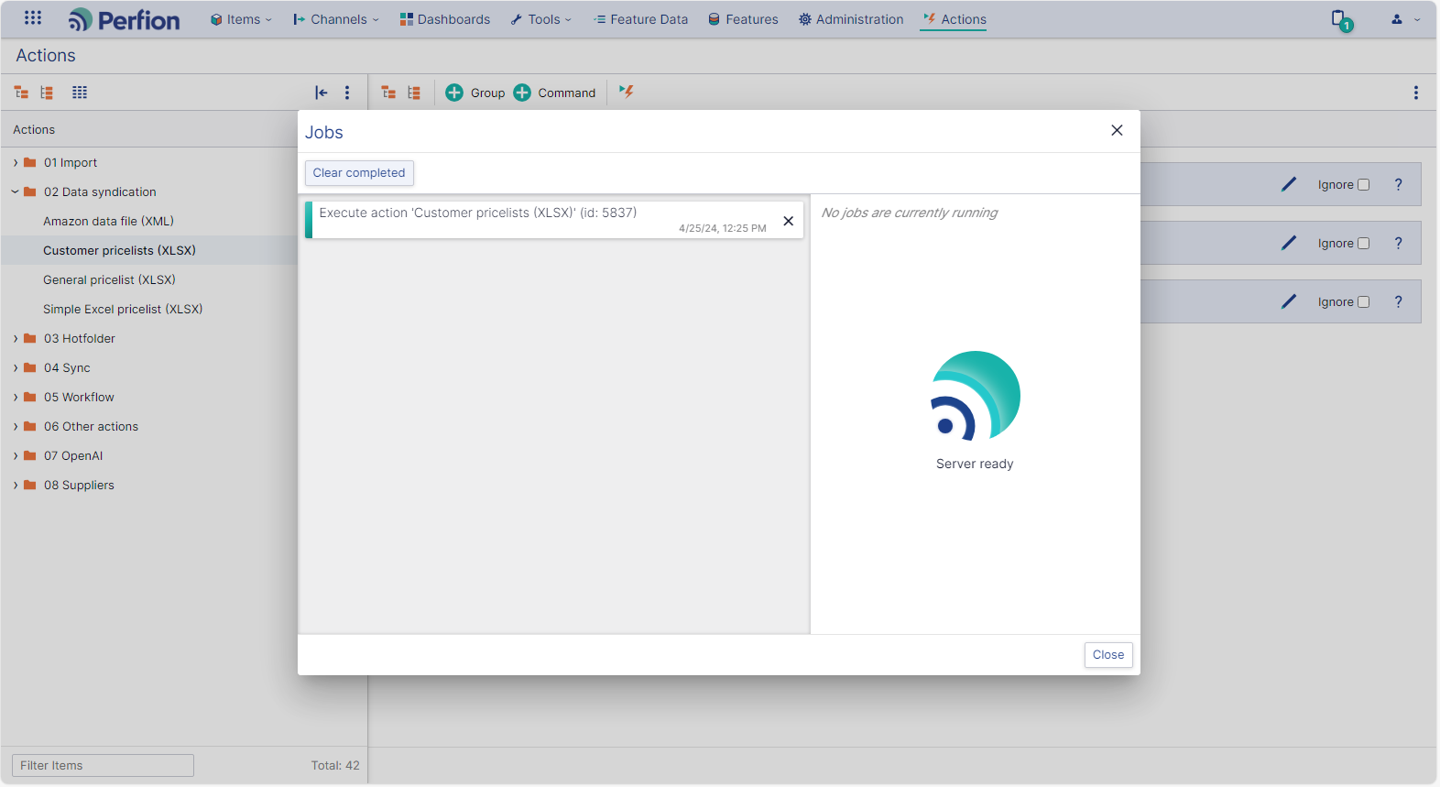
Task: Open Feature Data
Action: pos(640,19)
